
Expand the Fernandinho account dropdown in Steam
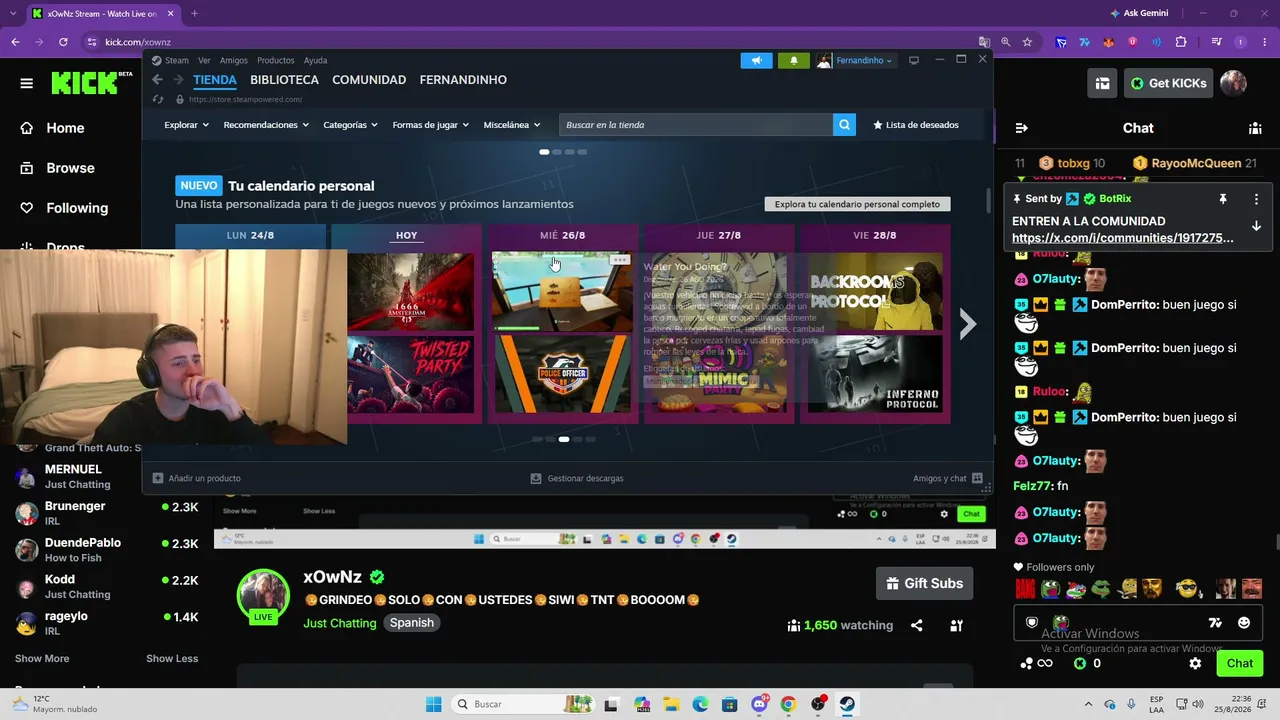tap(855, 60)
